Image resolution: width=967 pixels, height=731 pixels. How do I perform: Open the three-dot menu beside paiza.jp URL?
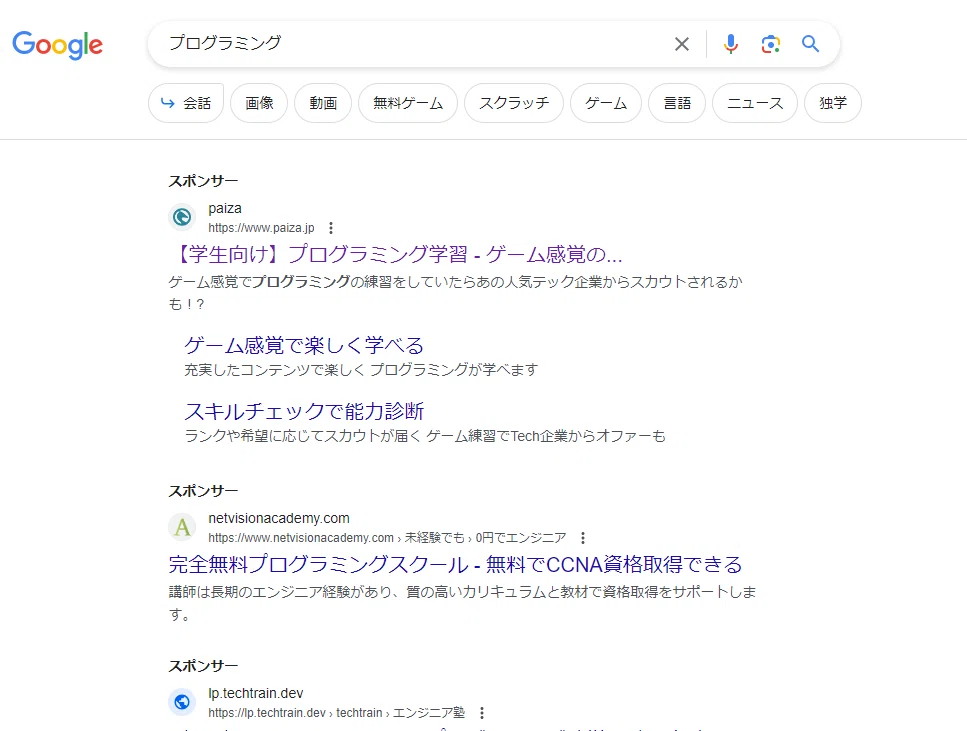tap(331, 228)
